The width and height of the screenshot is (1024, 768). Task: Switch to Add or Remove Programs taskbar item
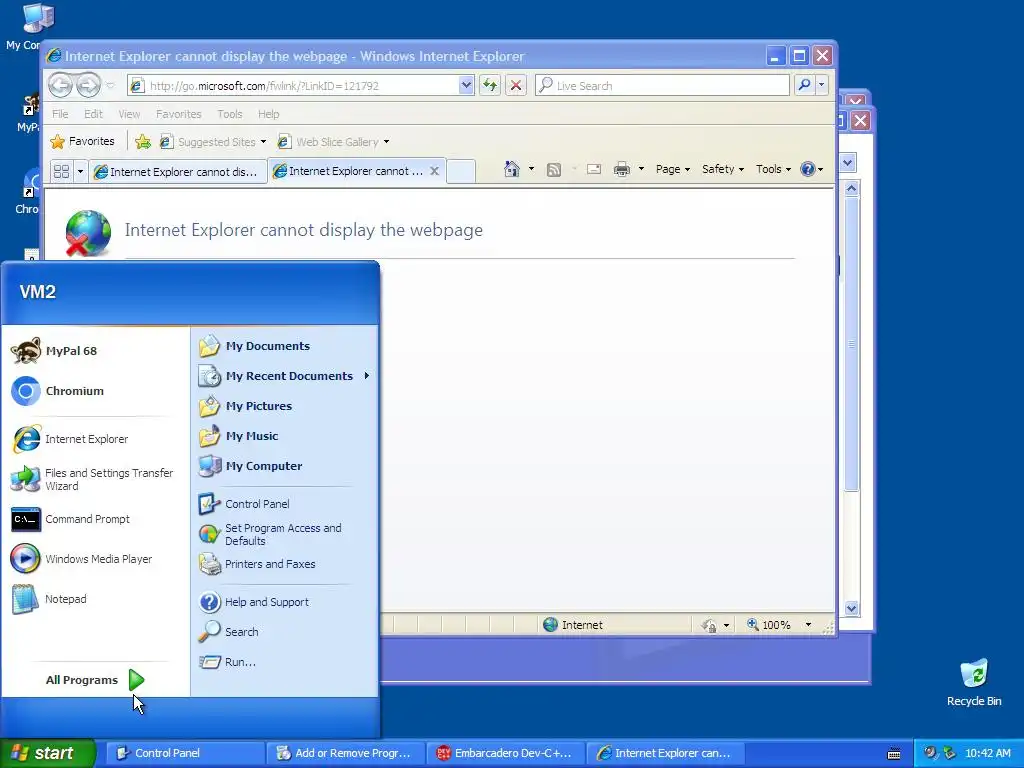(x=345, y=753)
